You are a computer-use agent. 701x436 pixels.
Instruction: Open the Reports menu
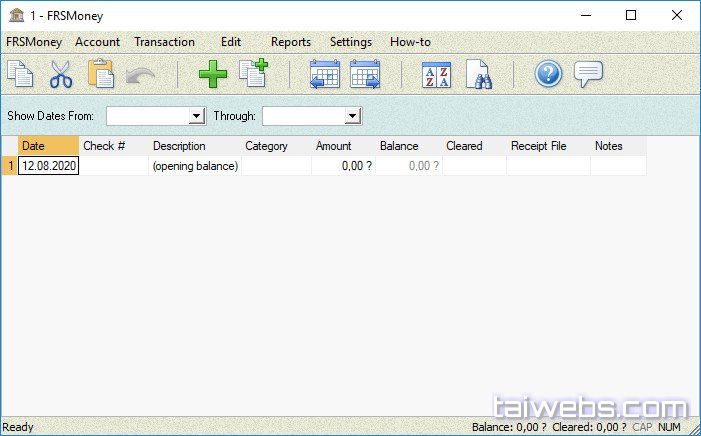(291, 42)
